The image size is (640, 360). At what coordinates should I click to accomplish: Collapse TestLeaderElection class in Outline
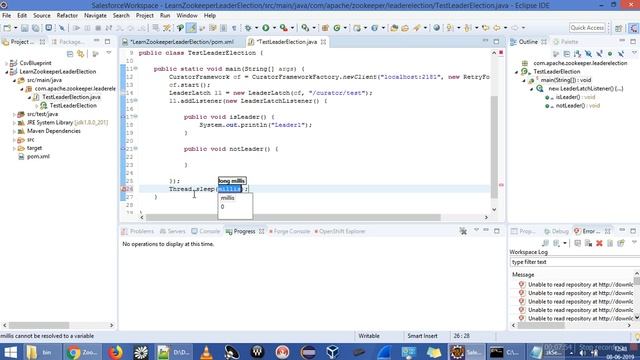tap(517, 72)
